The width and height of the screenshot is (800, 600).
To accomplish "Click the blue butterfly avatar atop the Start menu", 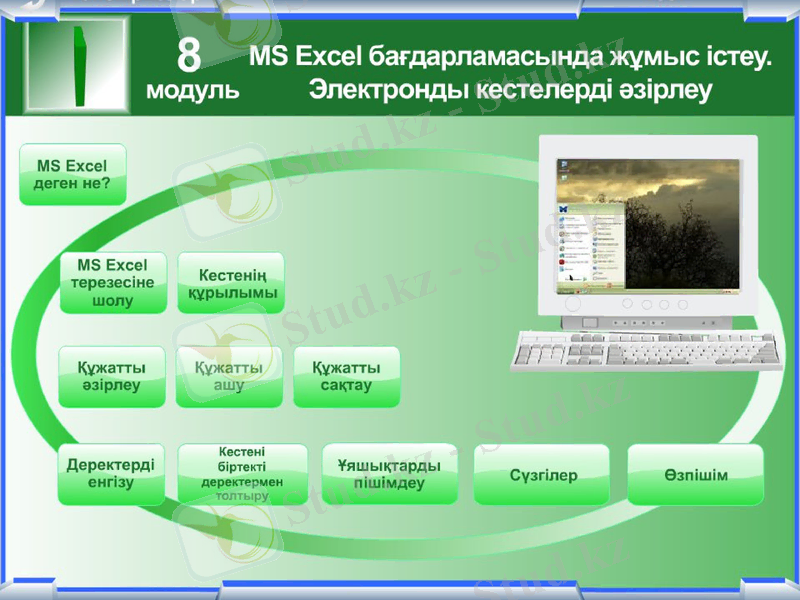I will (564, 208).
